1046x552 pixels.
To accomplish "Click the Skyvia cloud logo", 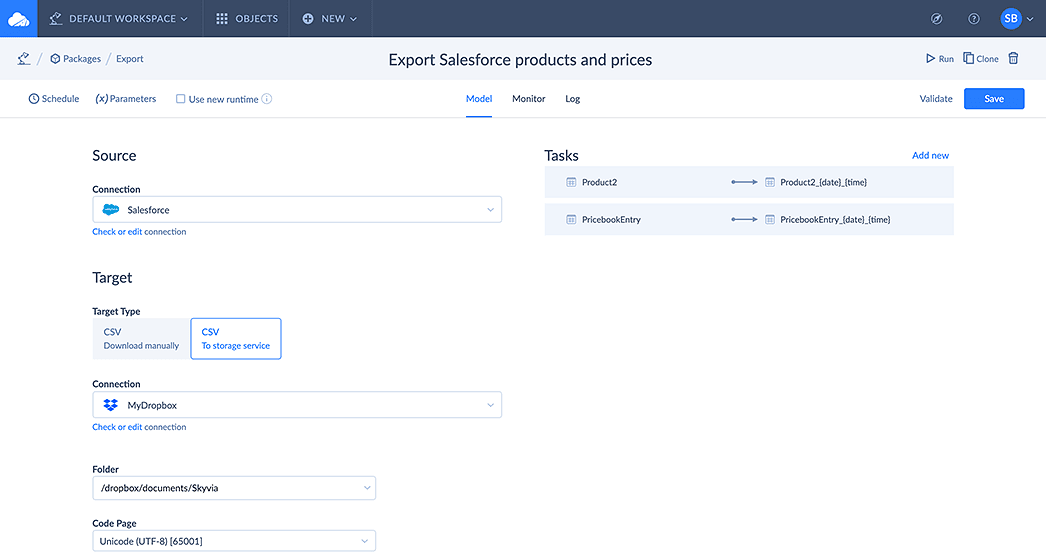I will pos(19,19).
